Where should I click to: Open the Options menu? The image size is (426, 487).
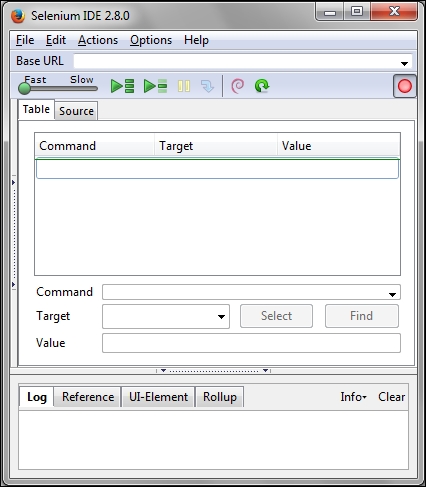pyautogui.click(x=151, y=40)
